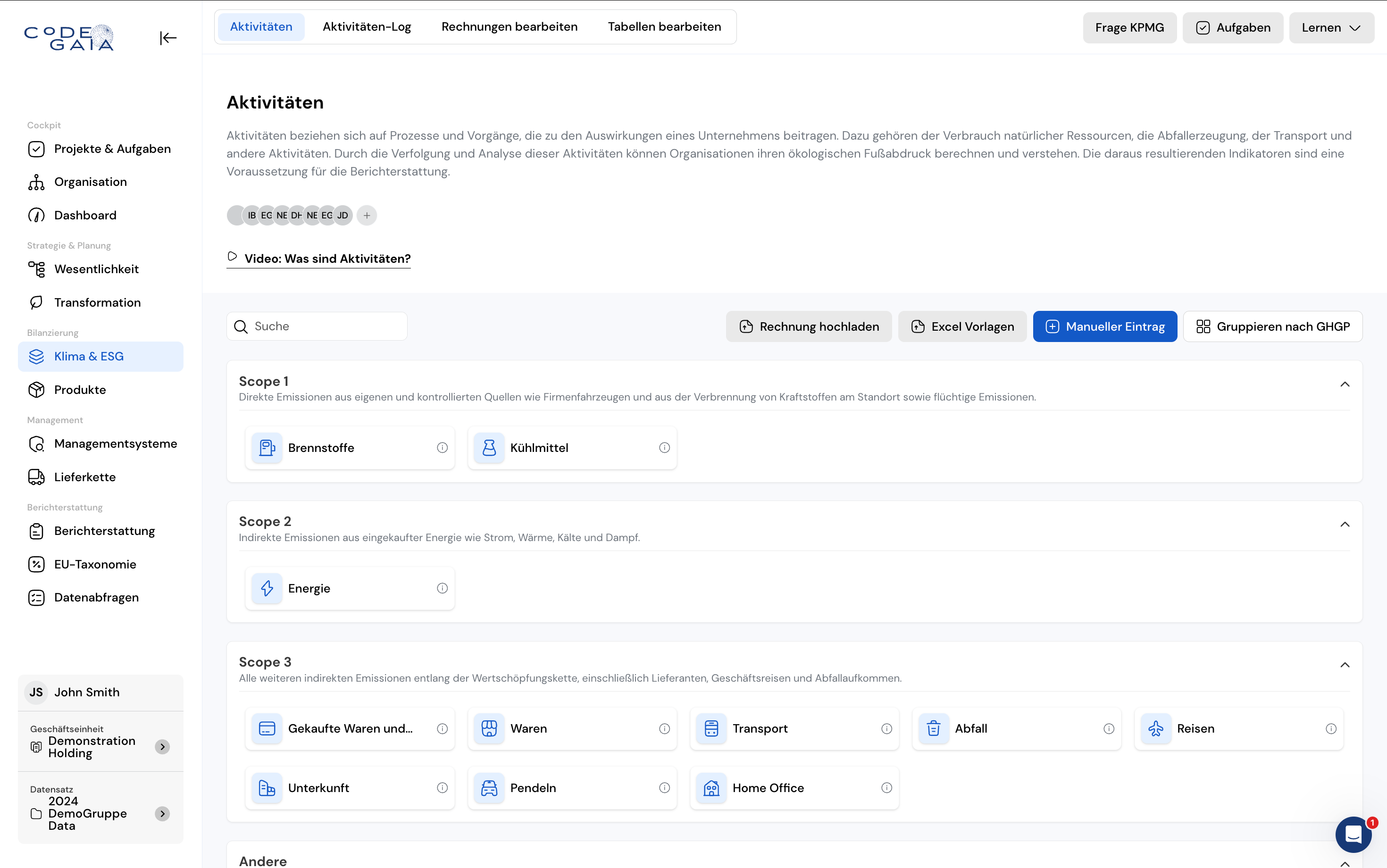Click the Reisen airplane icon
Viewport: 1387px width, 868px height.
[1156, 728]
